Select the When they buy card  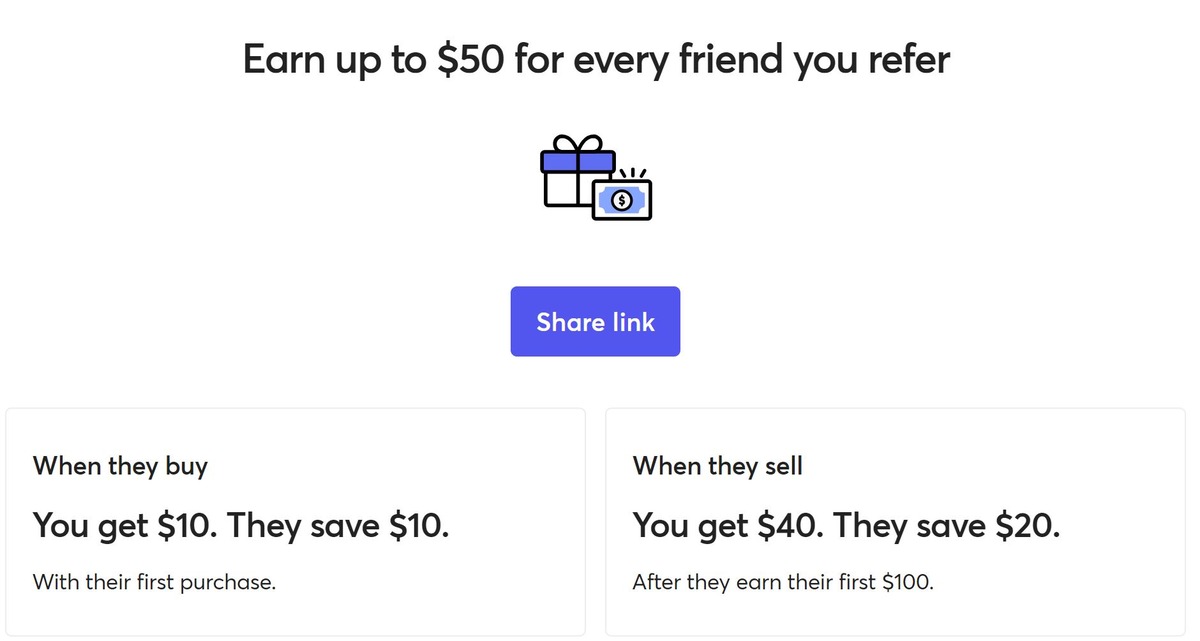295,521
